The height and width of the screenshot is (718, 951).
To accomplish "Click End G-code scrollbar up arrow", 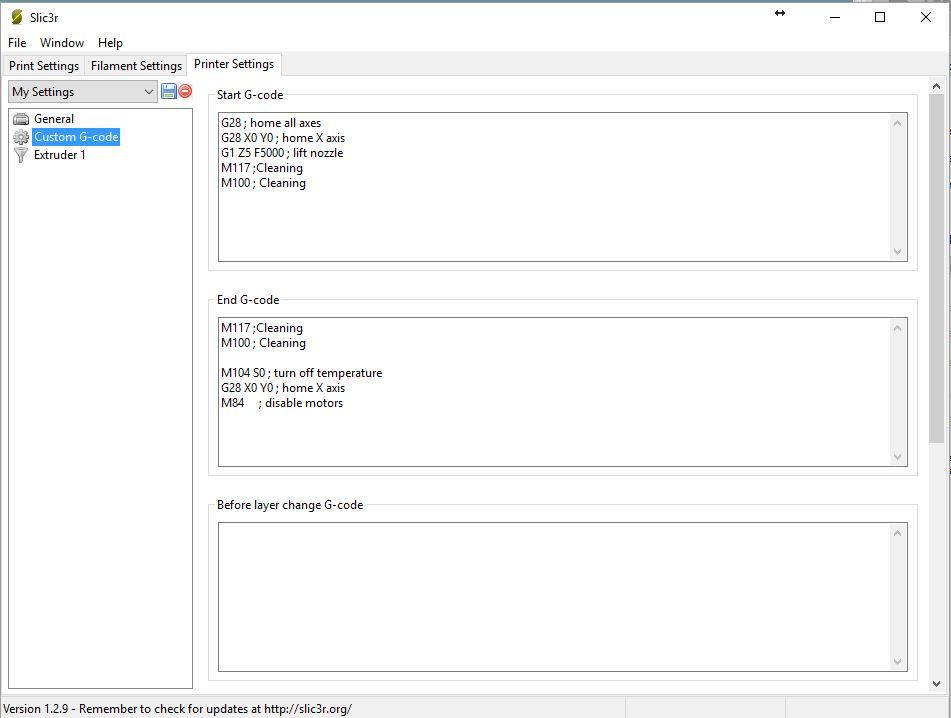I will [x=898, y=328].
